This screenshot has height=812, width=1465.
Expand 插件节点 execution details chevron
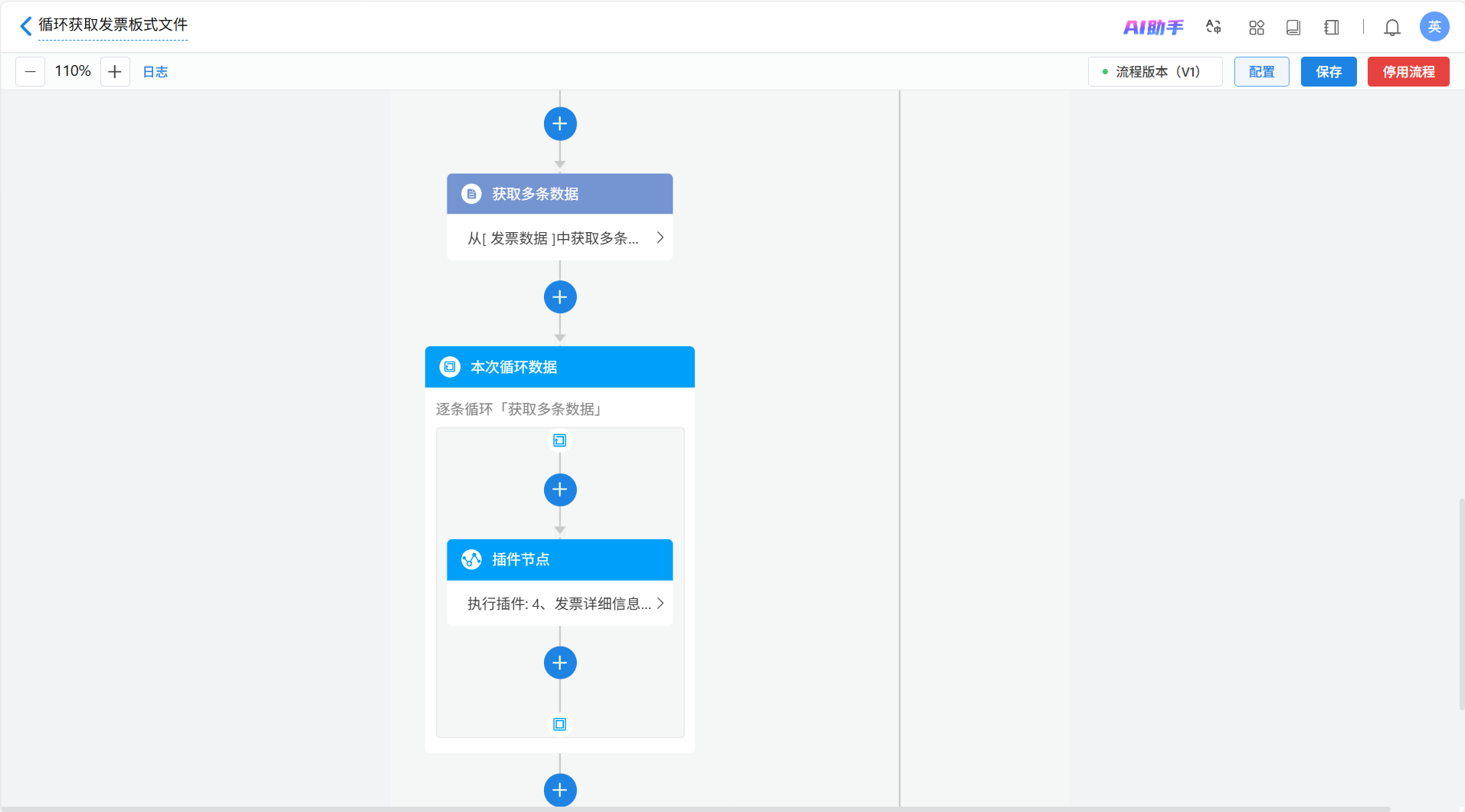(x=660, y=604)
